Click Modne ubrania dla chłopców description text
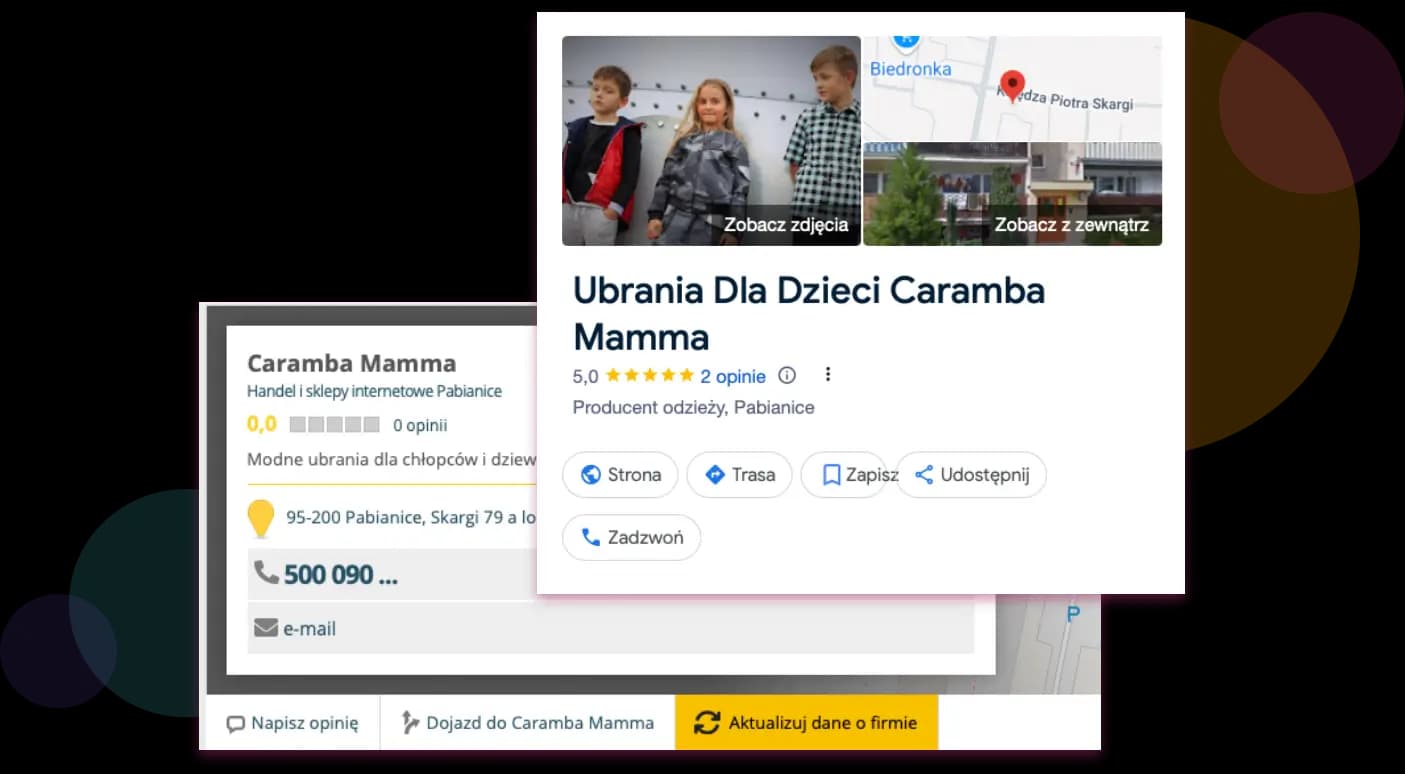The width and height of the screenshot is (1405, 774). (392, 460)
